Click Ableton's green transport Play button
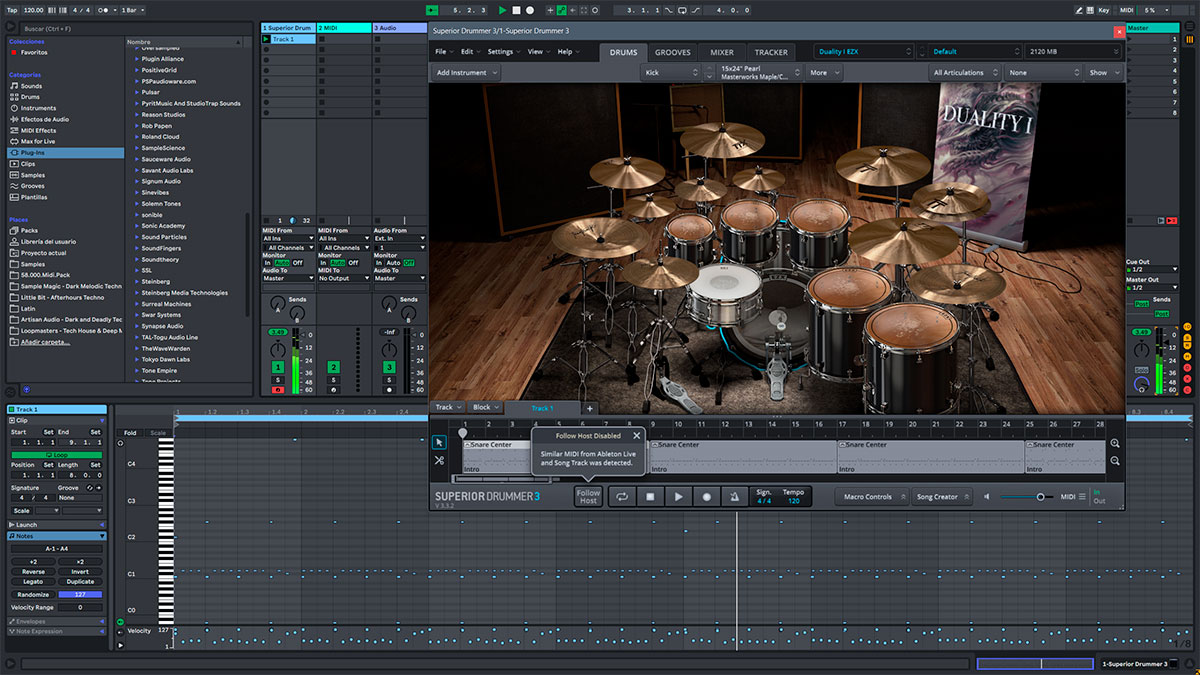 click(x=503, y=10)
